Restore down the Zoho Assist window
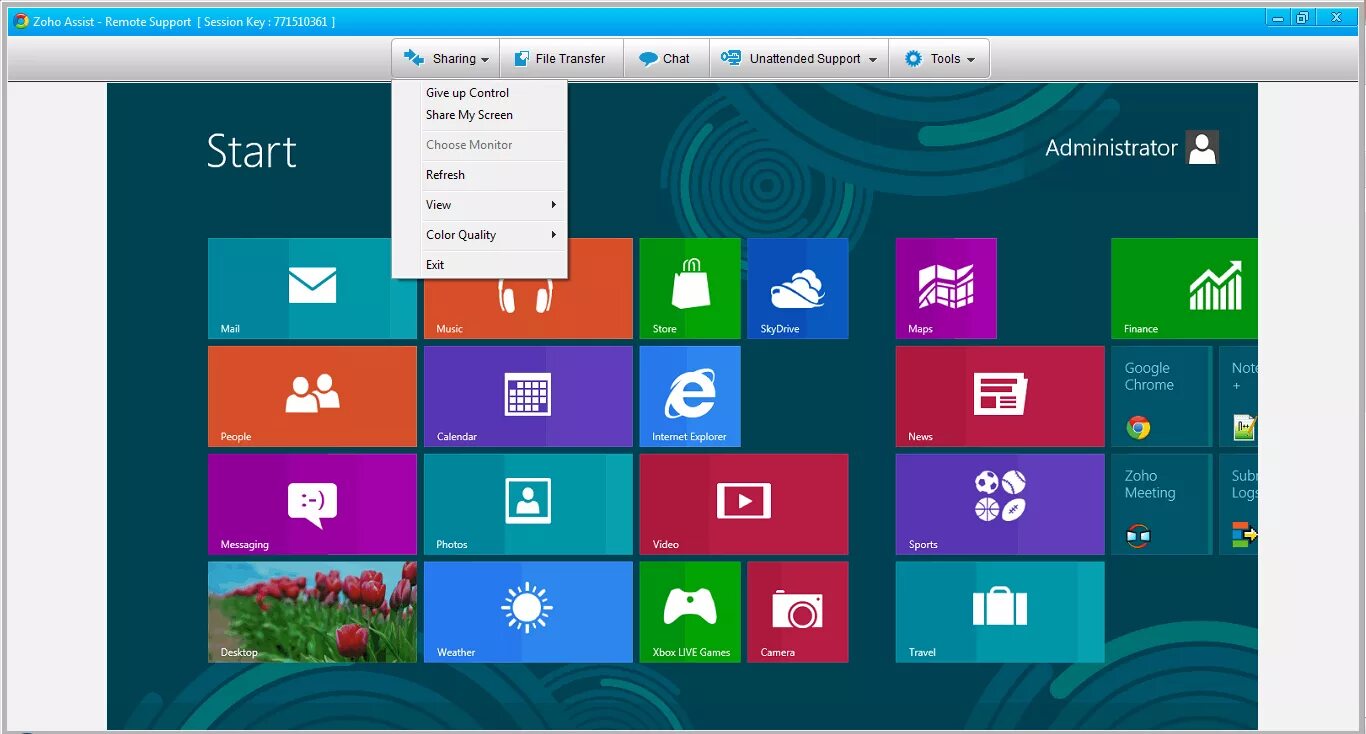The height and width of the screenshot is (734, 1366). tap(1302, 17)
